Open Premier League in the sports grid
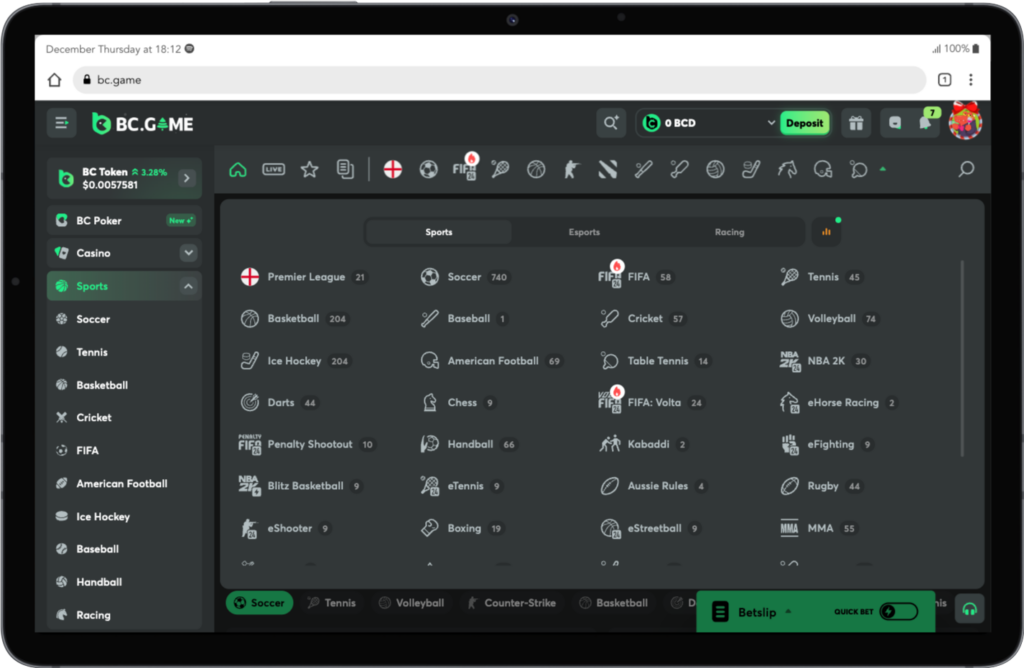The width and height of the screenshot is (1024, 668). click(x=304, y=277)
